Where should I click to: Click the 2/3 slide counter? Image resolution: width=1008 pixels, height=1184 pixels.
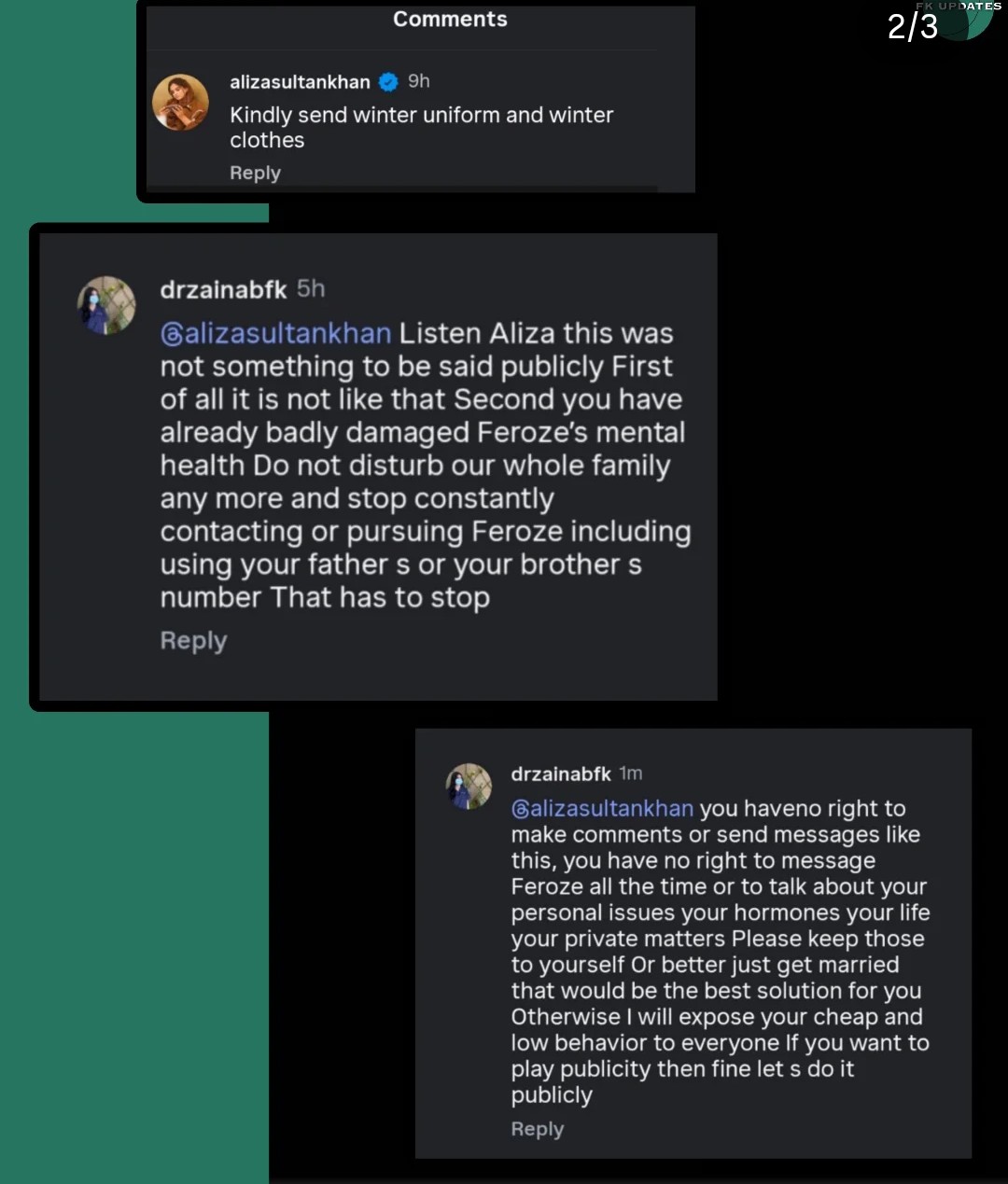(x=912, y=27)
